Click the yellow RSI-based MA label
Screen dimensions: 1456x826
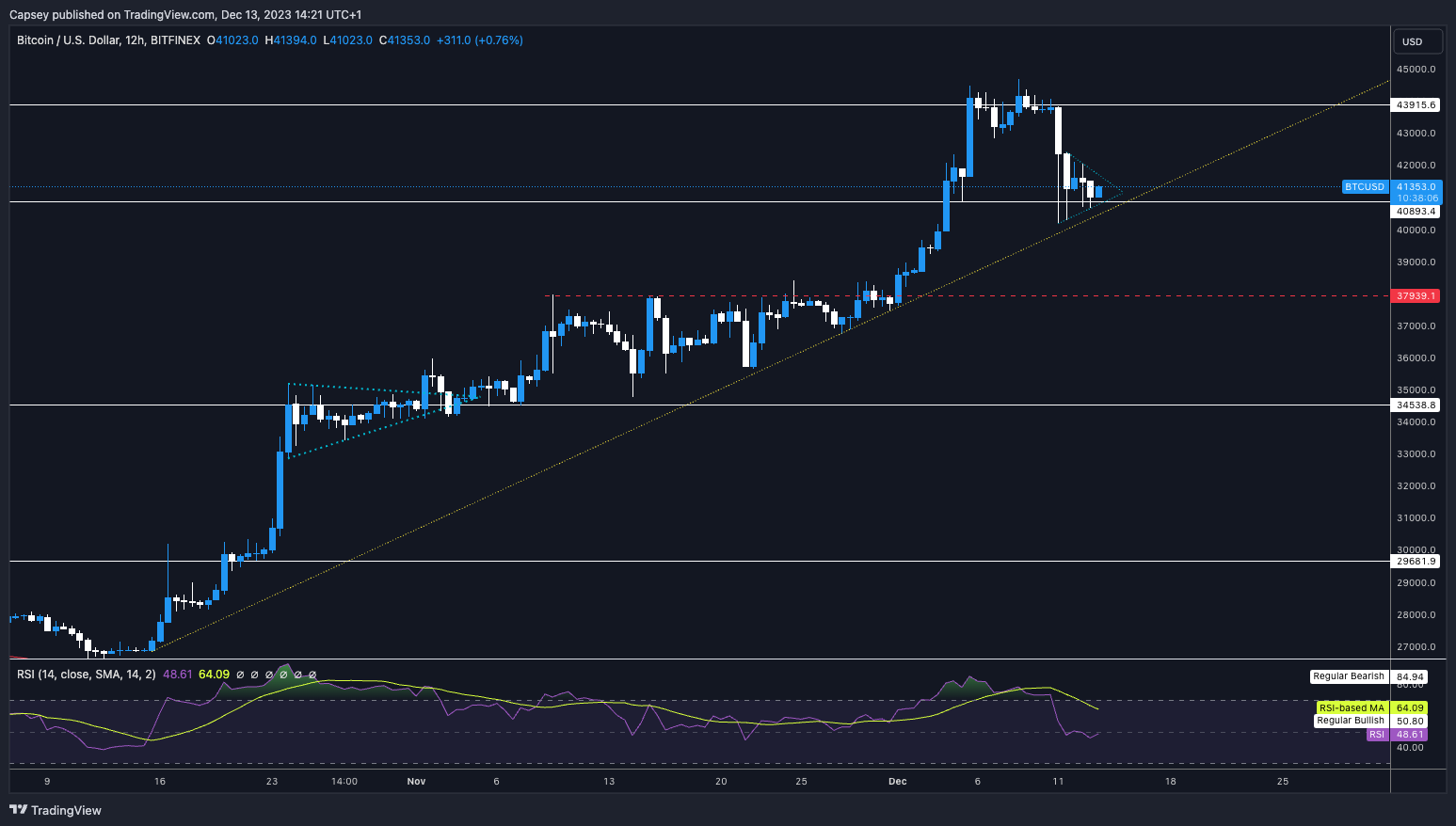(1351, 708)
